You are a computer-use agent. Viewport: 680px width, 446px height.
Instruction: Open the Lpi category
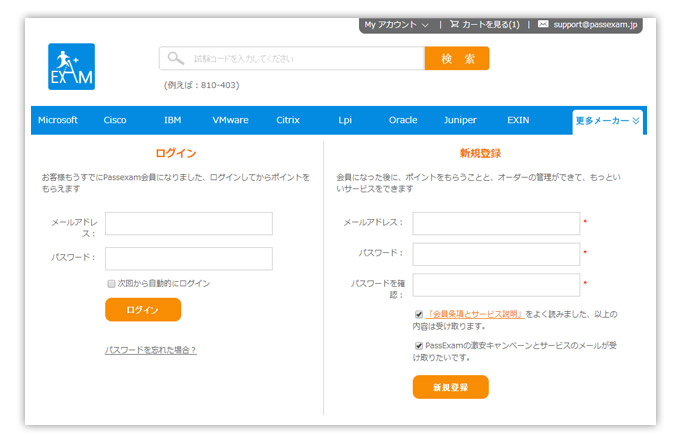tap(345, 120)
